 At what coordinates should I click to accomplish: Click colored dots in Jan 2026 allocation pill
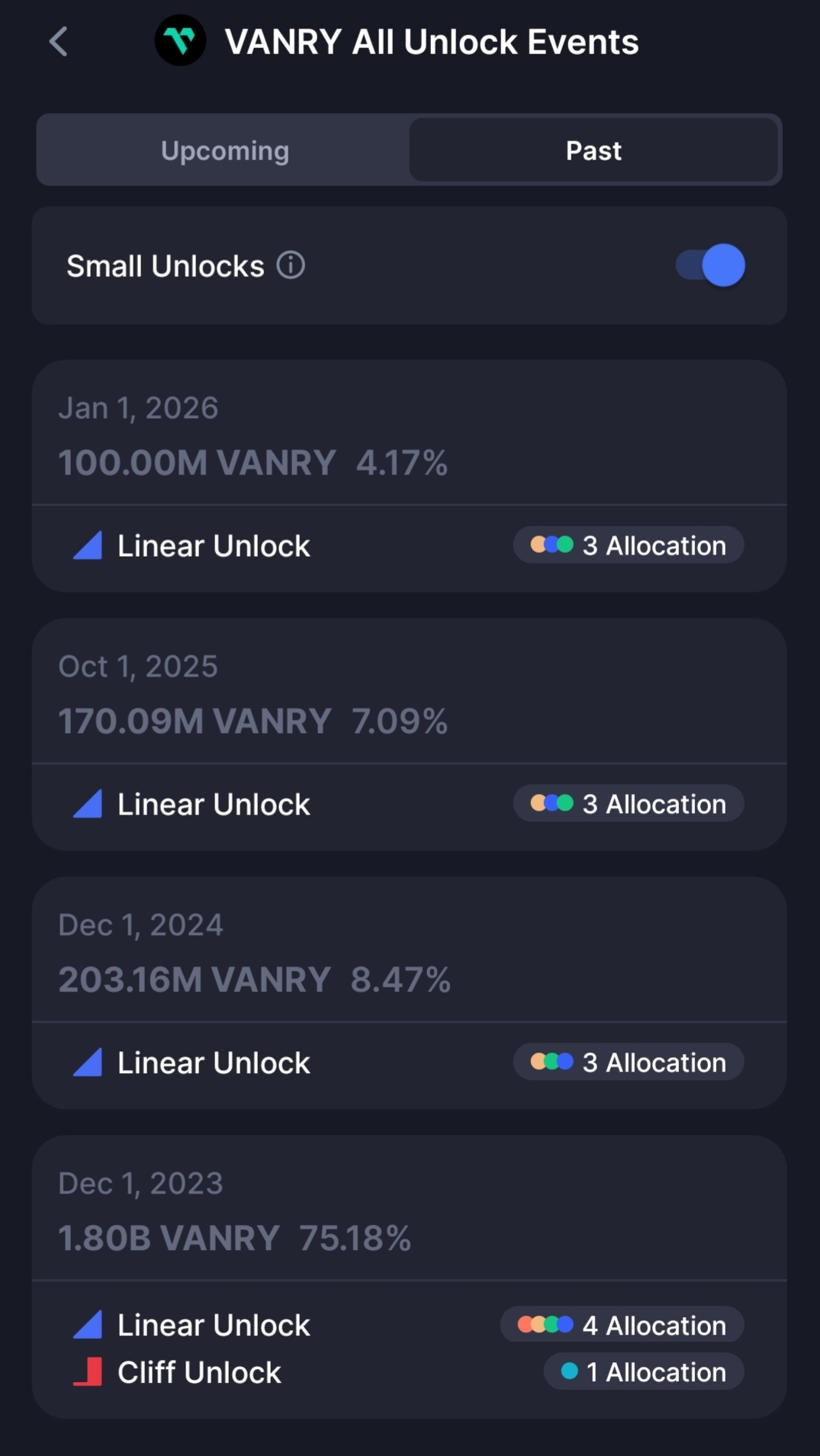551,545
